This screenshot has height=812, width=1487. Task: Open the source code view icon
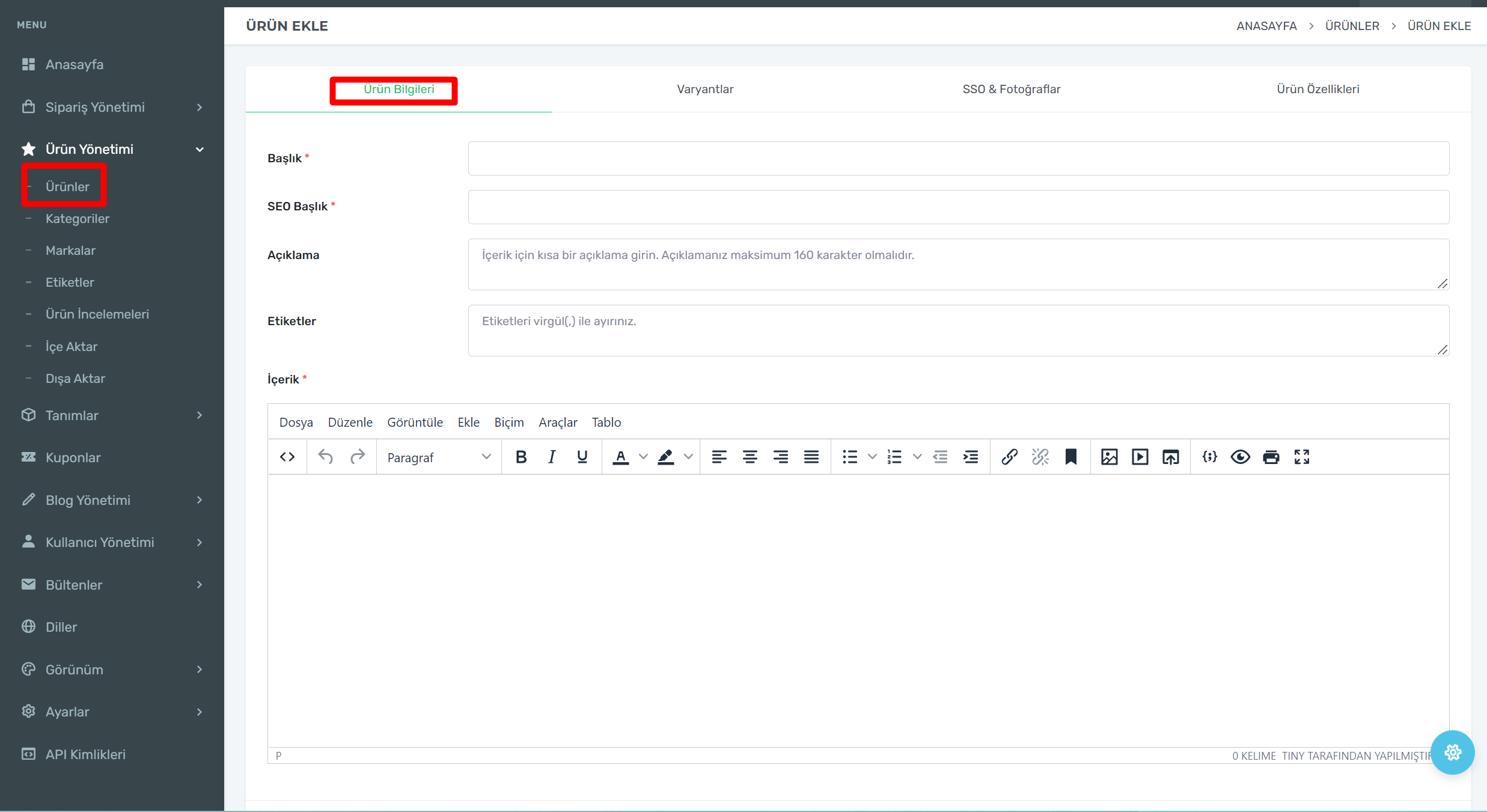287,457
